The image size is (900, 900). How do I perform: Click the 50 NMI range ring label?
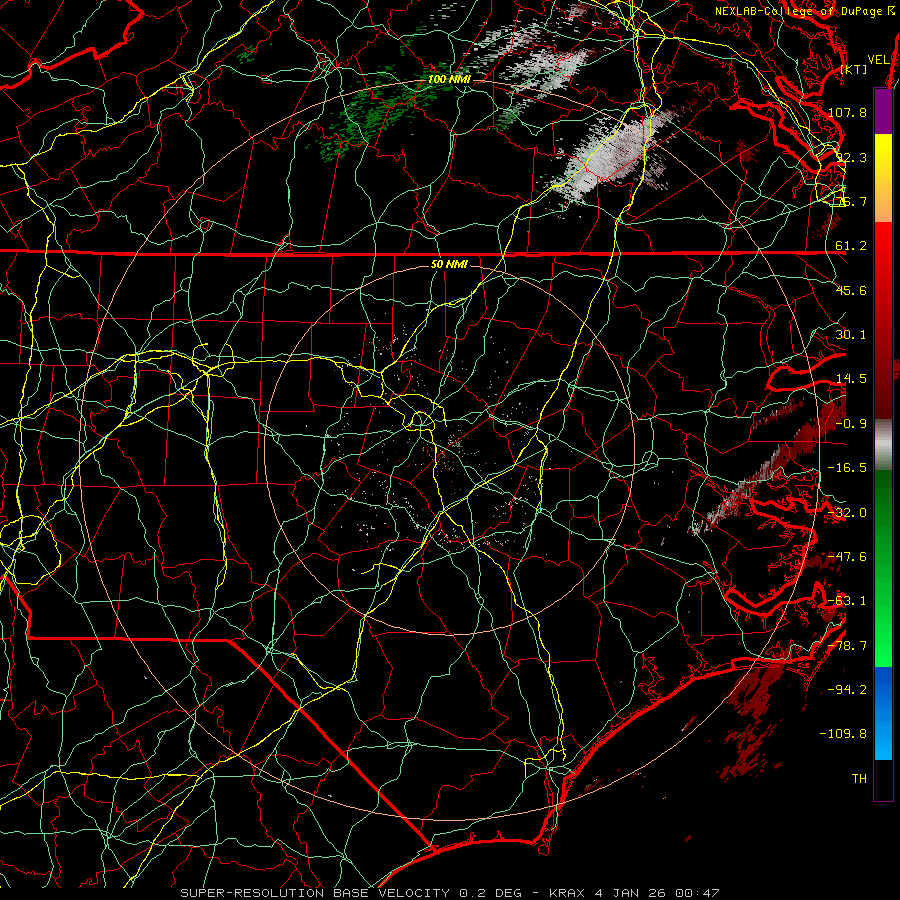point(449,265)
